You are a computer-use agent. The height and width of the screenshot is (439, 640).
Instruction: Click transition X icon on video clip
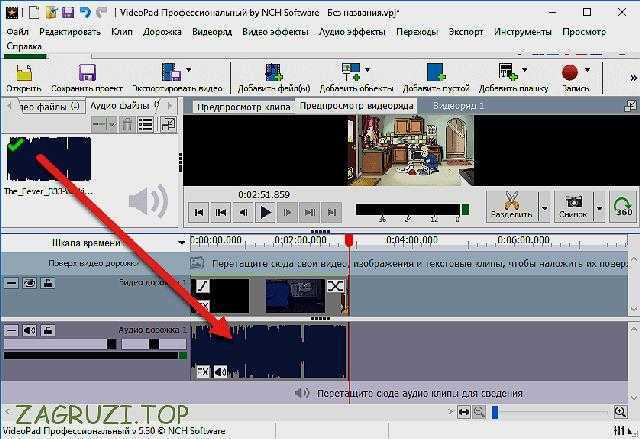pyautogui.click(x=335, y=286)
